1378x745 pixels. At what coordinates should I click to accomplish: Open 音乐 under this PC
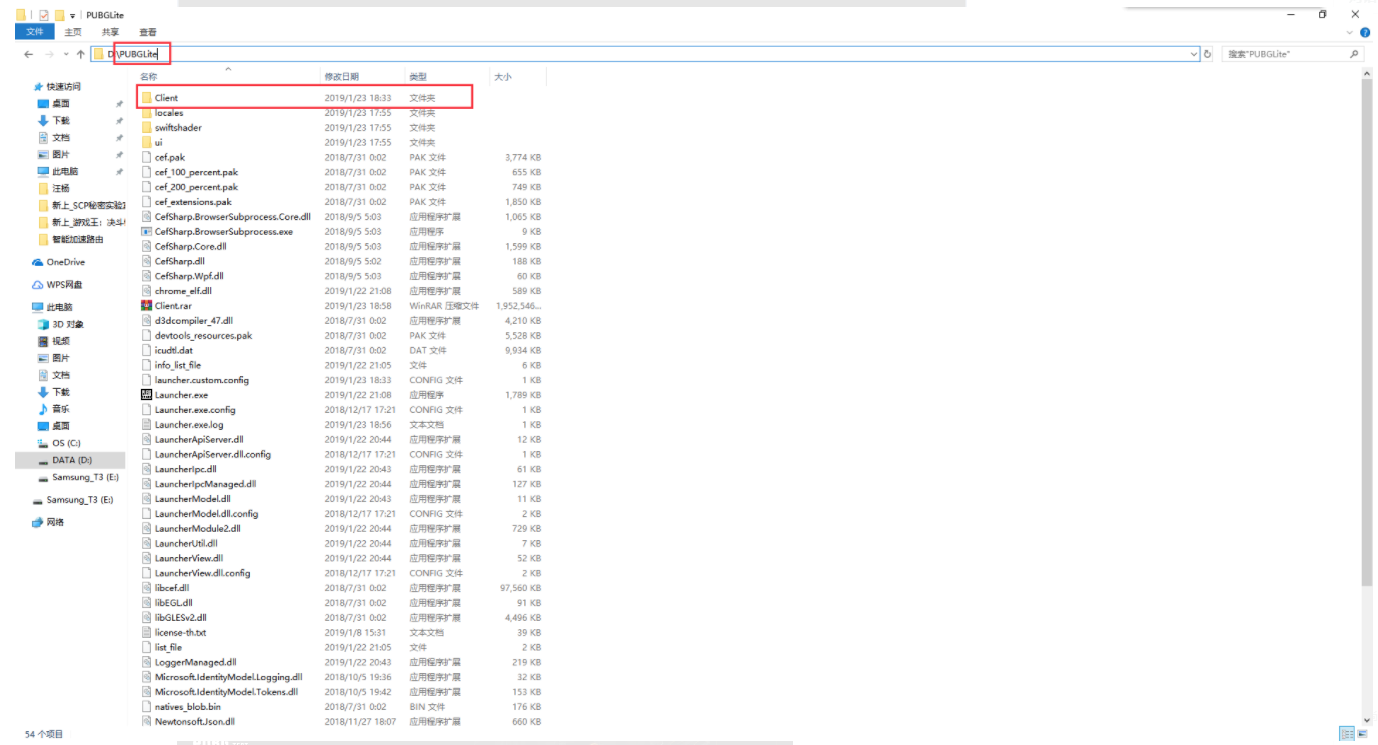(x=60, y=409)
